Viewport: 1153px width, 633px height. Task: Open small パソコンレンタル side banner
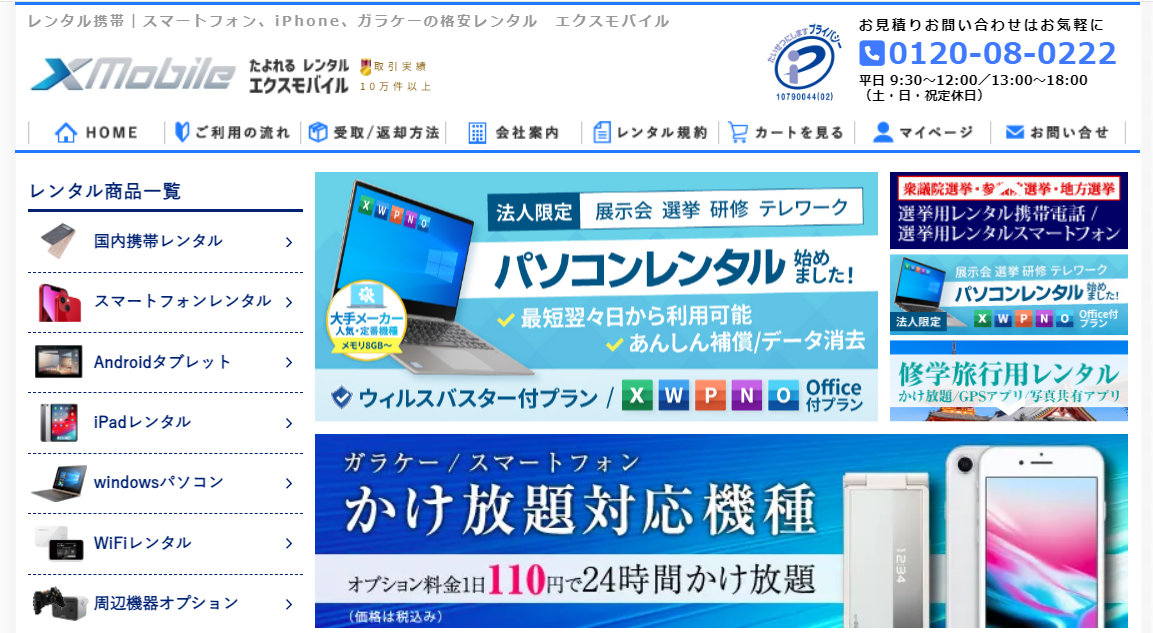click(1009, 295)
